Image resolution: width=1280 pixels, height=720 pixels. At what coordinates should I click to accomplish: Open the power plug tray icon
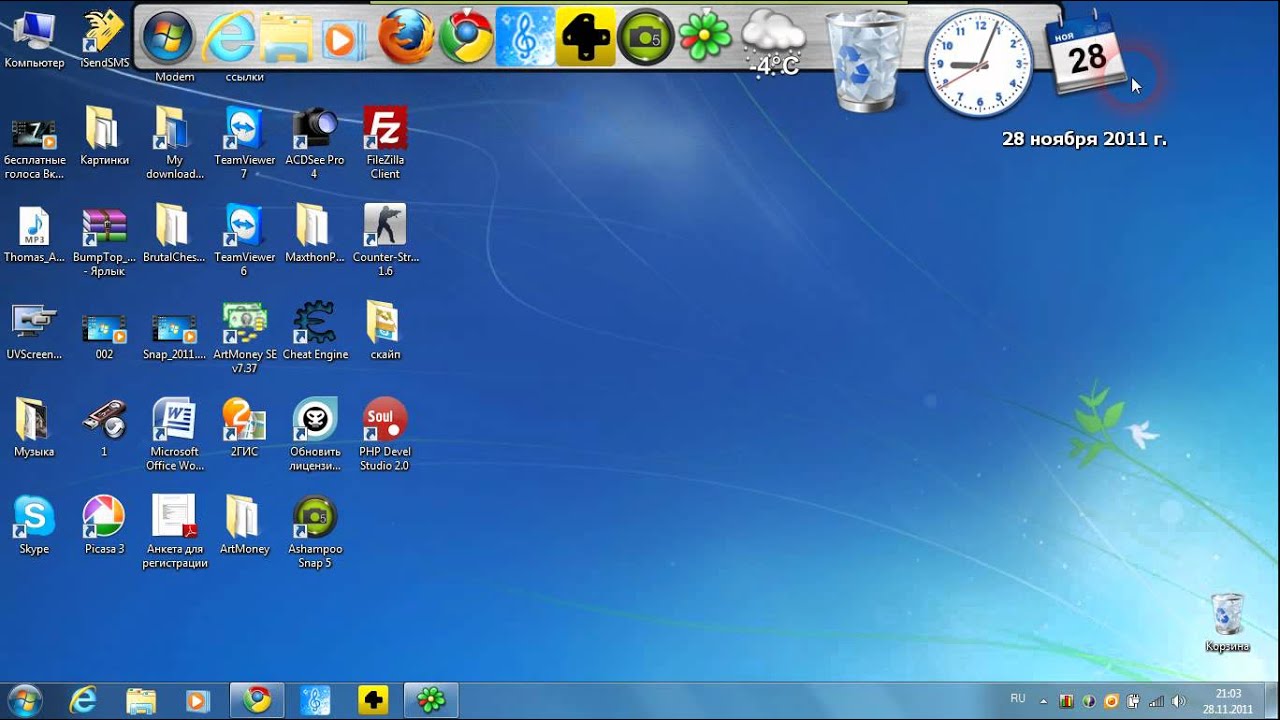pos(1134,701)
